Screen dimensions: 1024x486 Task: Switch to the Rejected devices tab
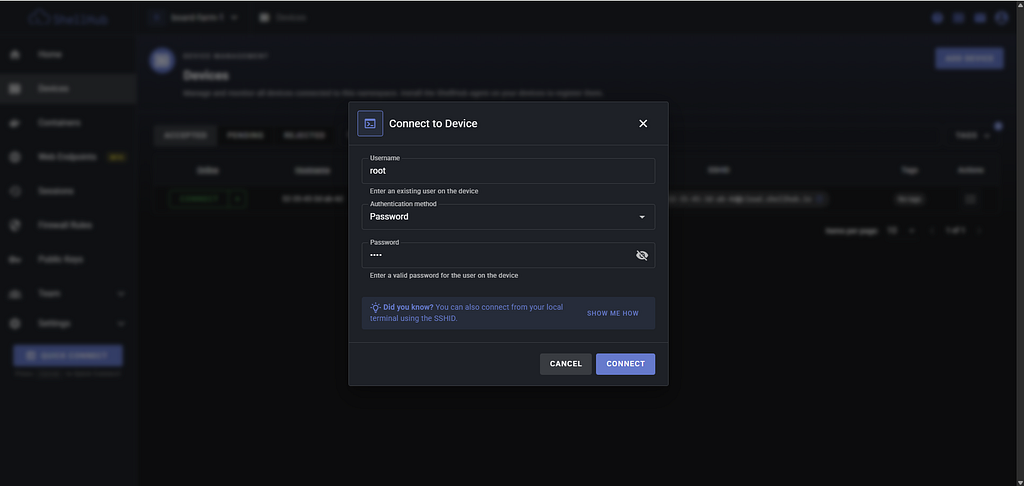pyautogui.click(x=304, y=135)
